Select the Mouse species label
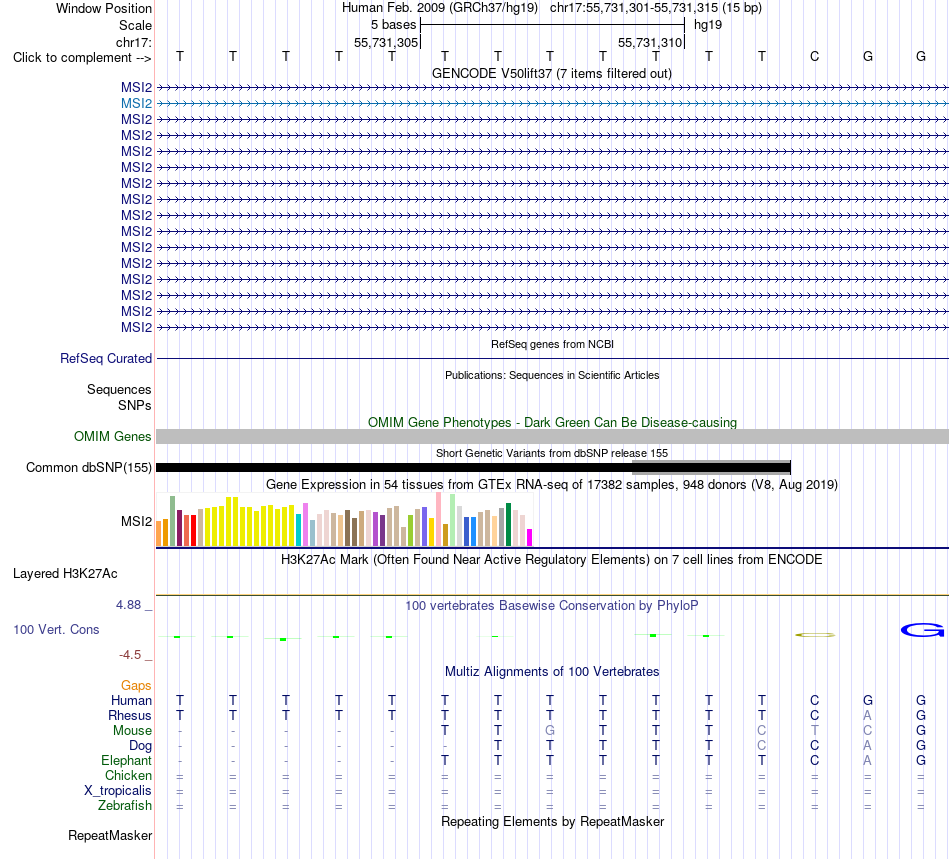This screenshot has width=950, height=859. coord(133,731)
